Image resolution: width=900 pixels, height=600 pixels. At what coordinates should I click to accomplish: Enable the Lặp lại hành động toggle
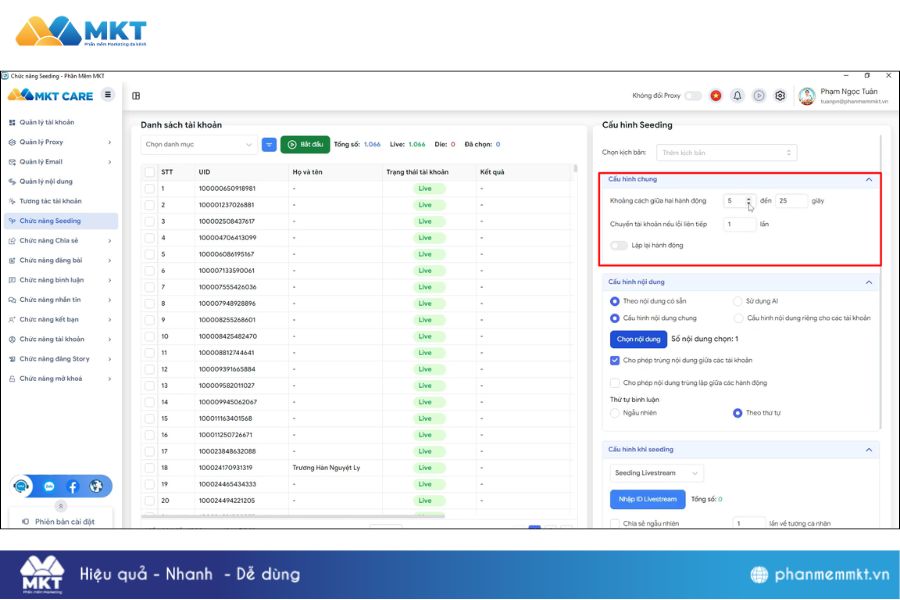(x=619, y=245)
